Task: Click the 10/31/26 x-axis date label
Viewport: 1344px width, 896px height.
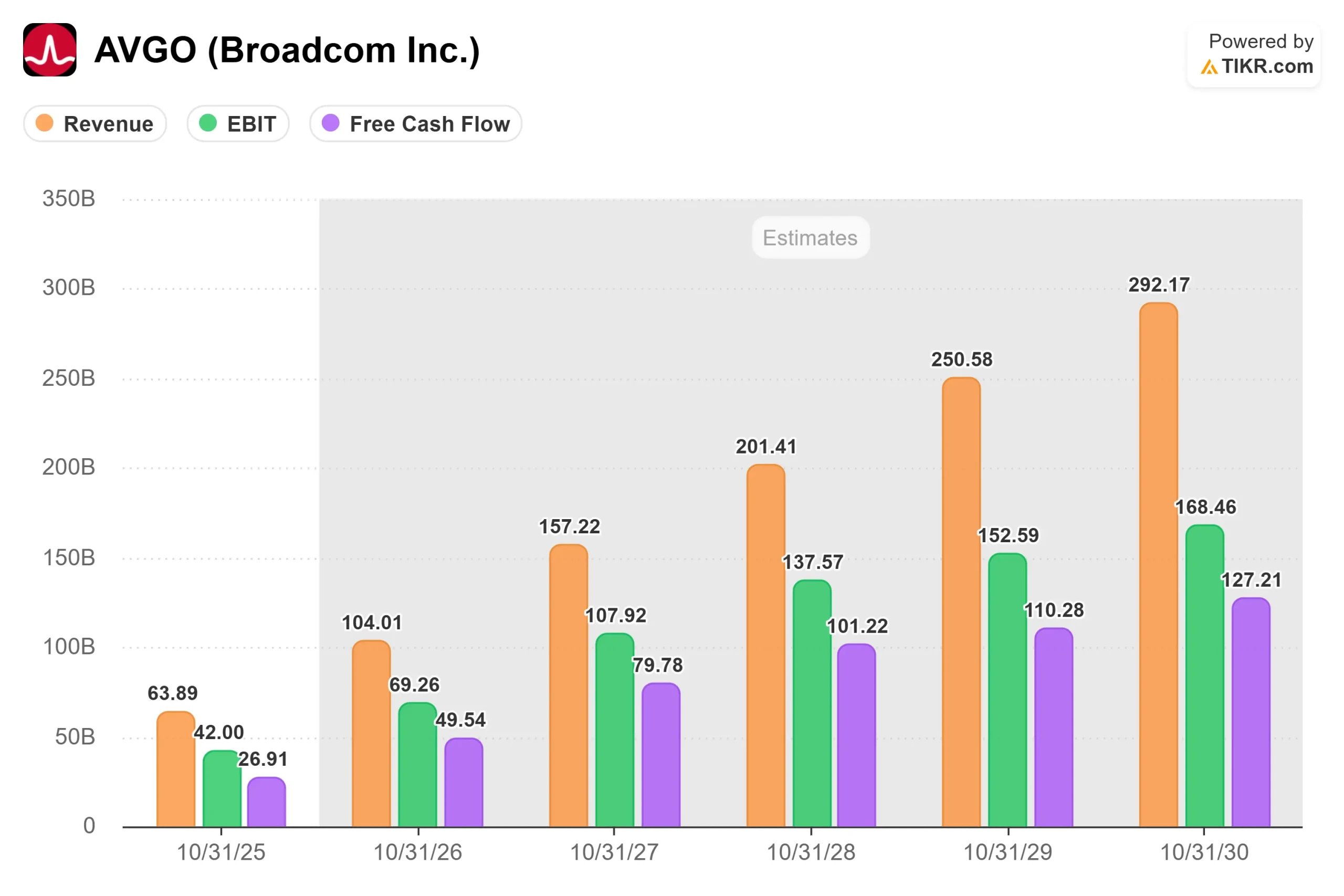Action: tap(418, 852)
